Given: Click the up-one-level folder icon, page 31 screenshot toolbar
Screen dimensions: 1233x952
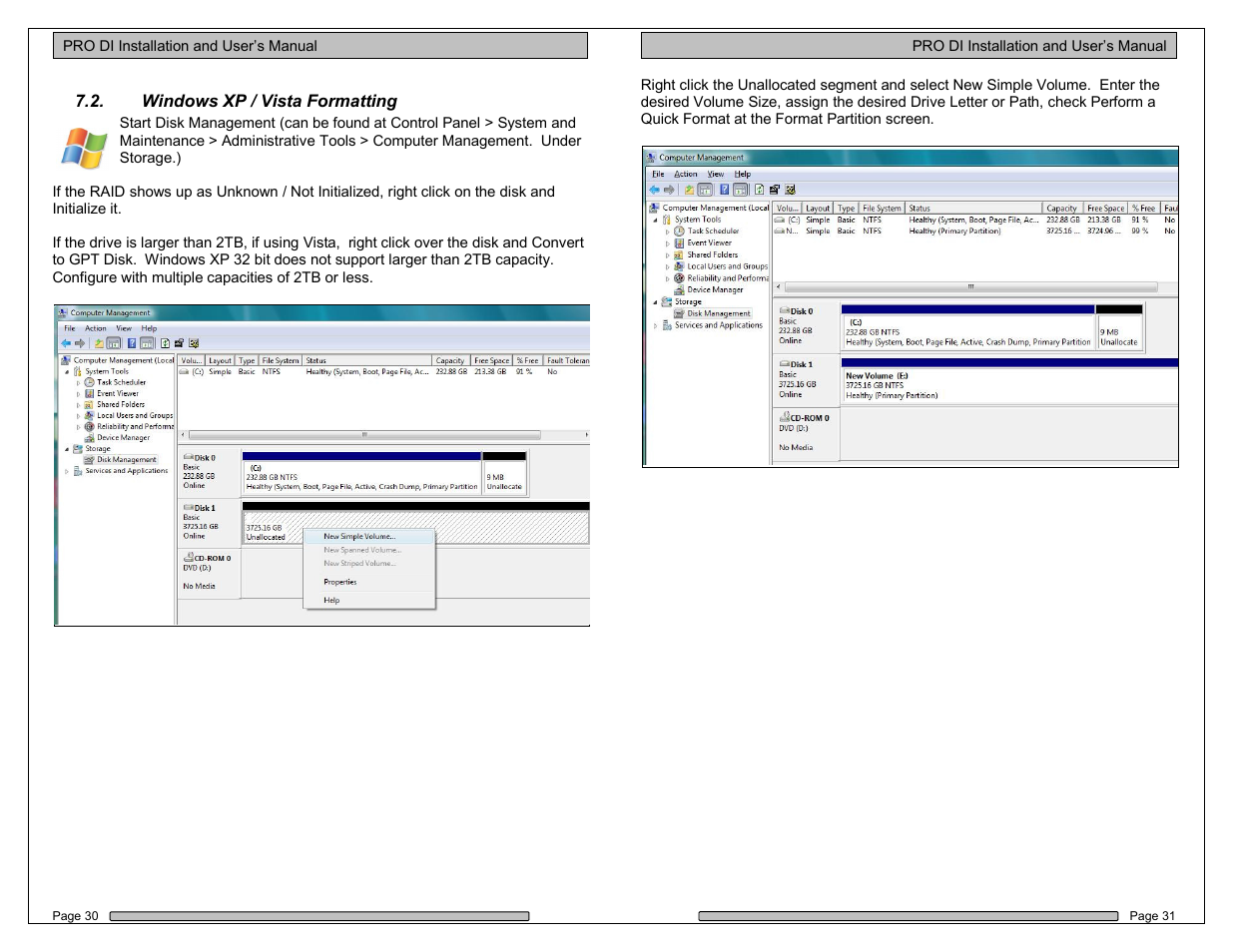Looking at the screenshot, I should pyautogui.click(x=689, y=190).
